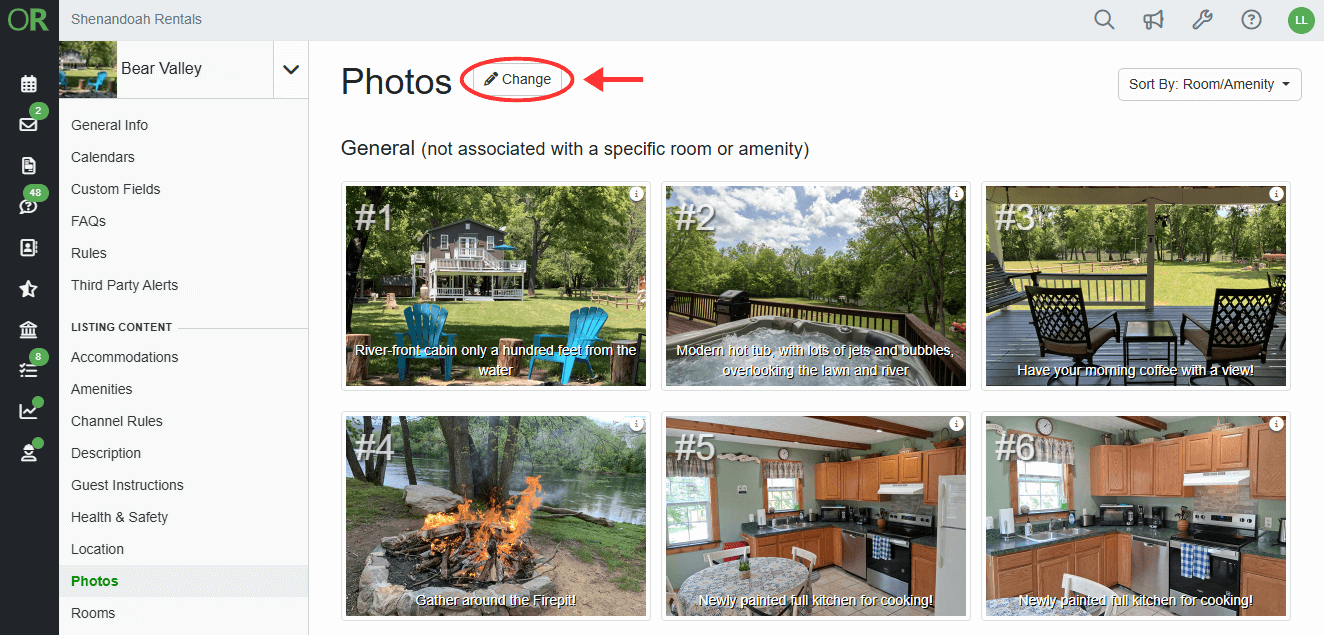The image size is (1324, 635).
Task: Select the firepit photo #4 thumbnail
Action: pos(496,516)
